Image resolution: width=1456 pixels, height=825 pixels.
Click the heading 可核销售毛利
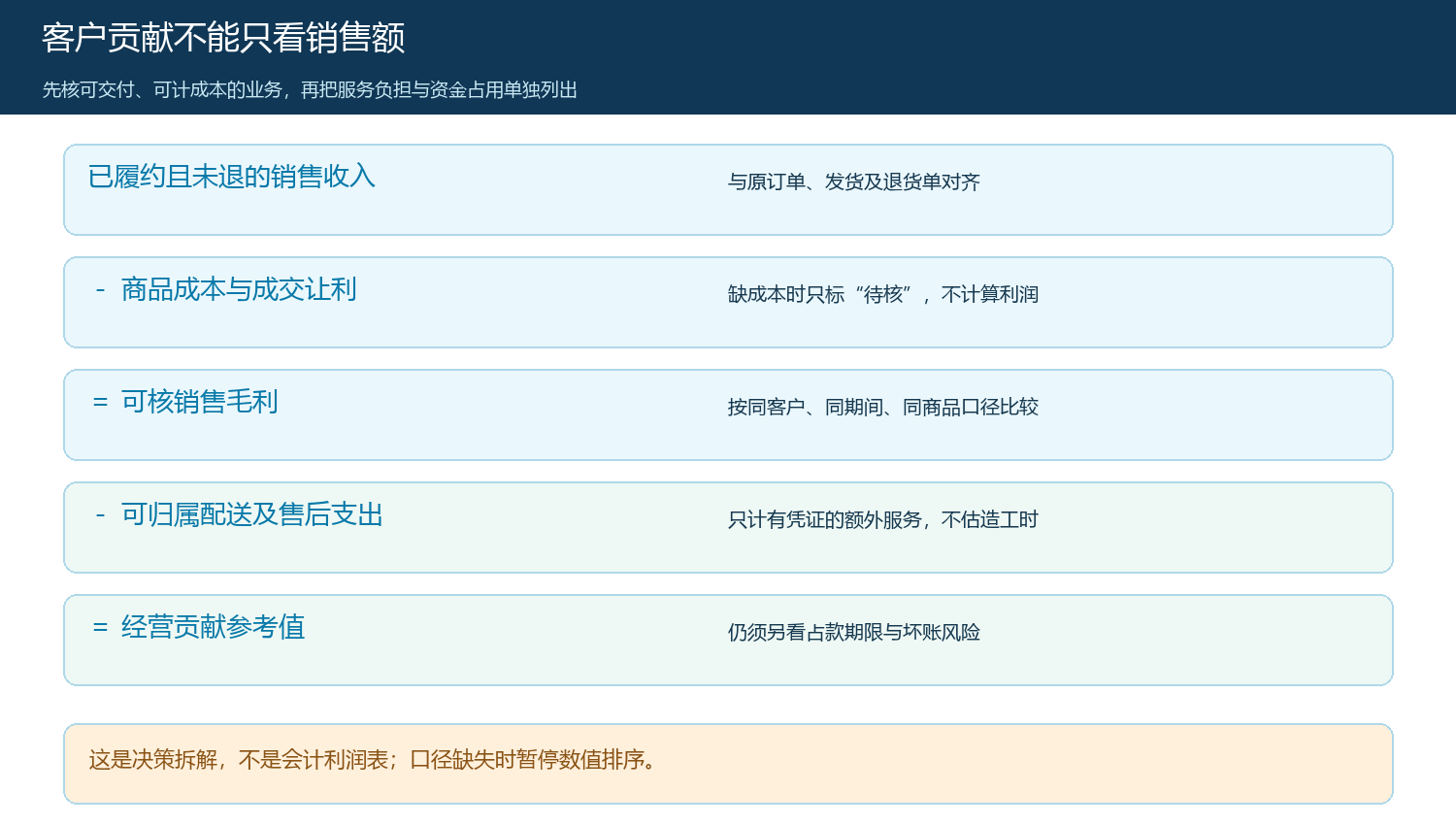[200, 402]
